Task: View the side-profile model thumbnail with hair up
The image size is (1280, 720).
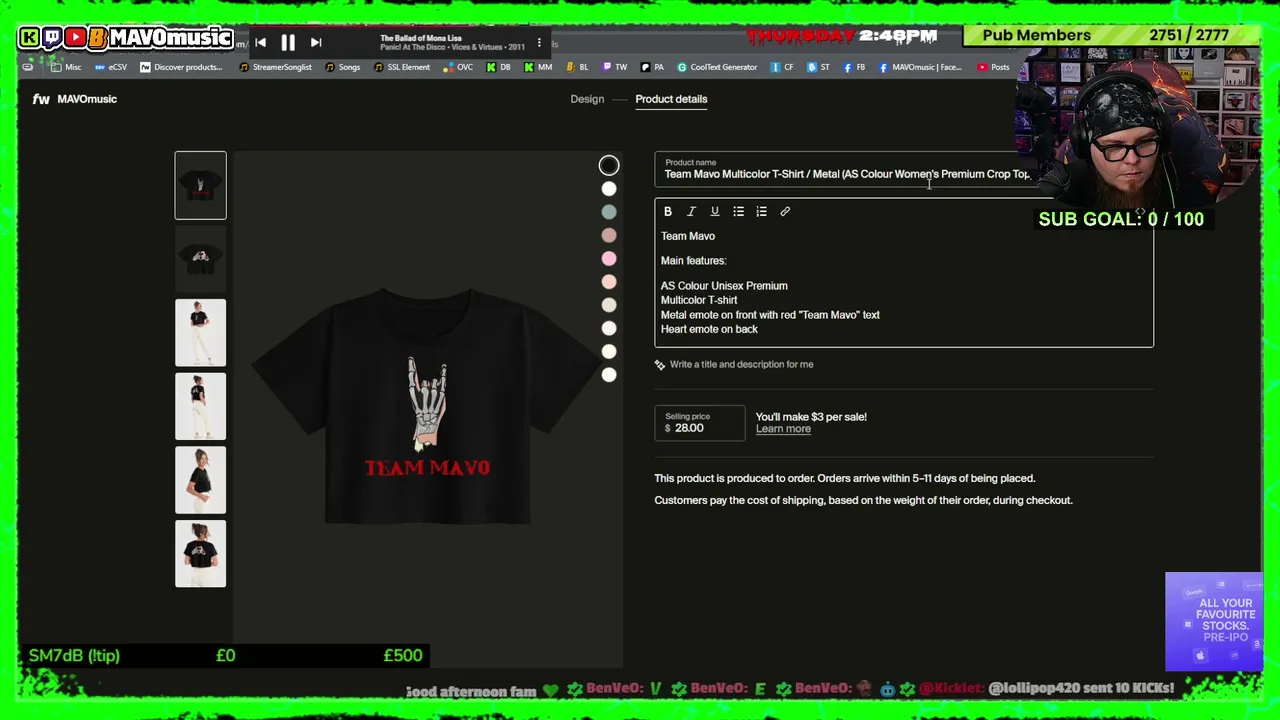Action: [201, 480]
